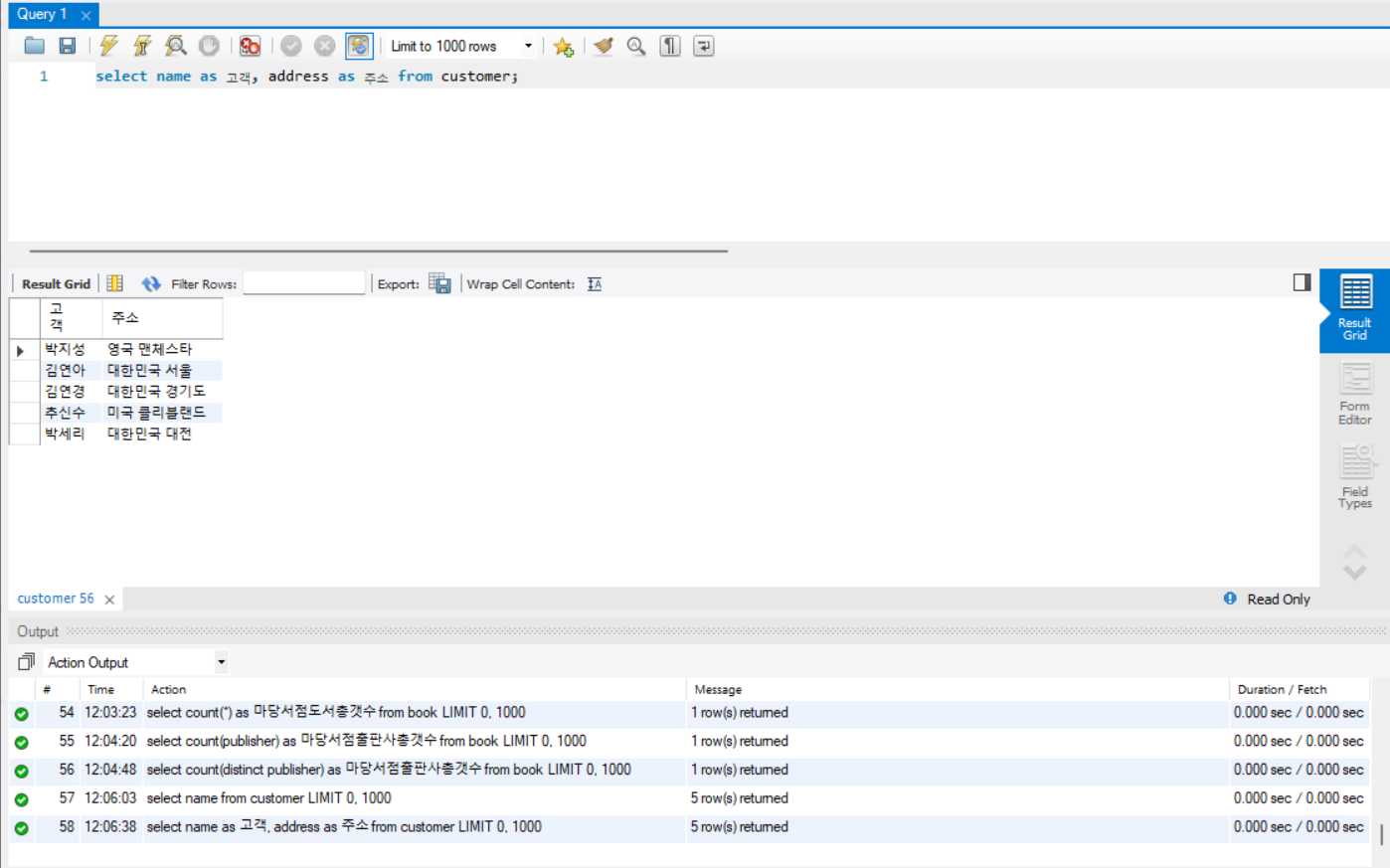Image resolution: width=1390 pixels, height=868 pixels.
Task: Open Limit to 1000 rows dropdown
Action: (461, 46)
